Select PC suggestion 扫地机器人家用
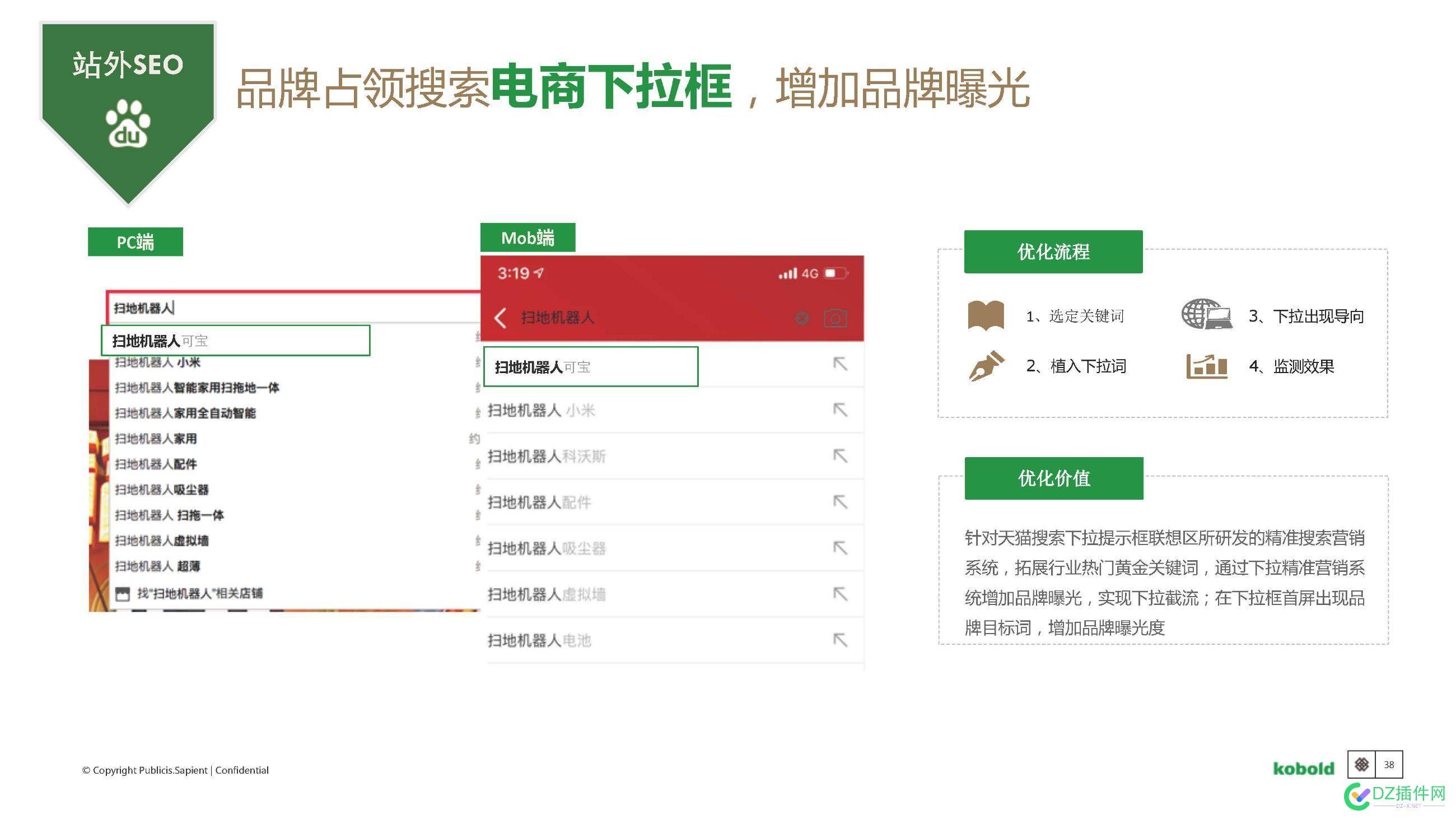The width and height of the screenshot is (1456, 819). click(156, 439)
